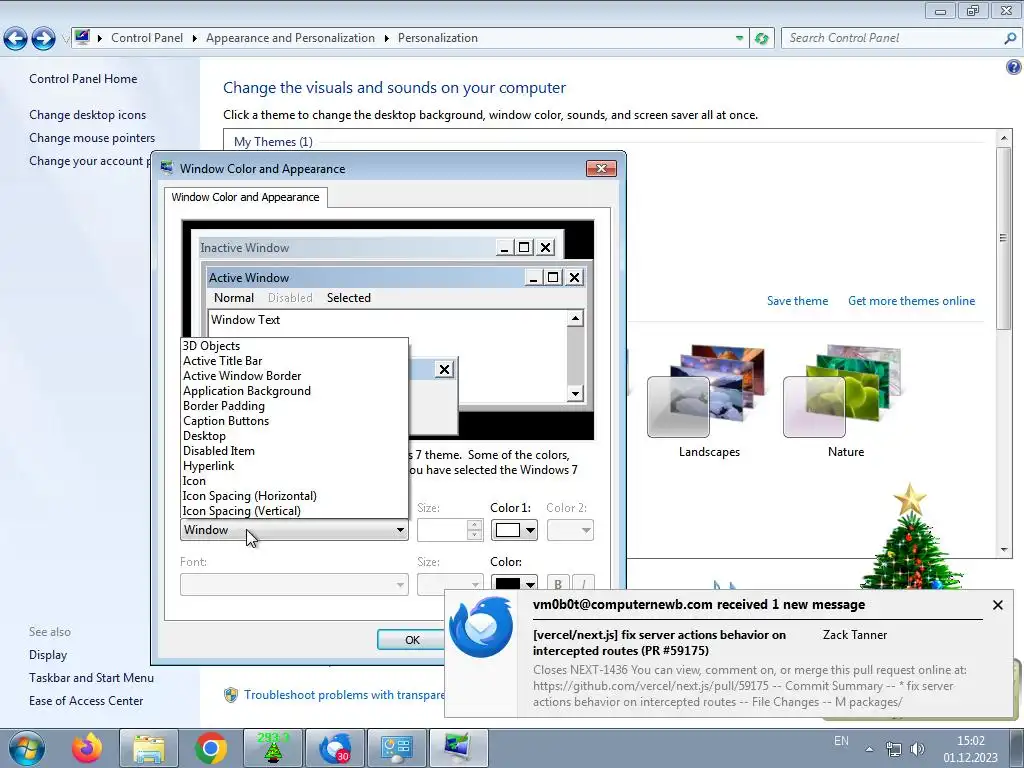Click the Back navigation arrow
The height and width of the screenshot is (768, 1024).
click(x=16, y=39)
